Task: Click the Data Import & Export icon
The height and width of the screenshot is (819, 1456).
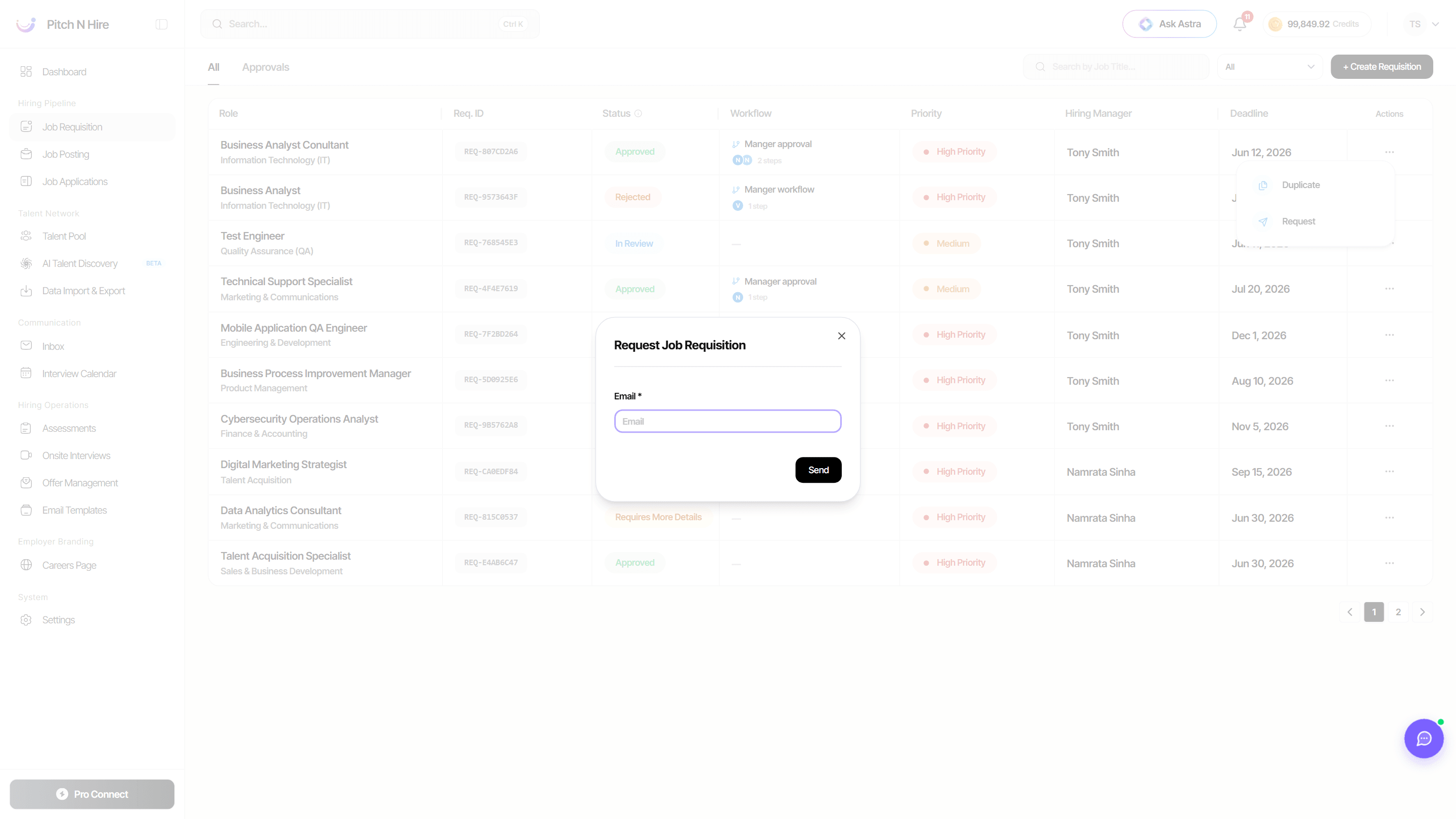Action: [x=26, y=291]
